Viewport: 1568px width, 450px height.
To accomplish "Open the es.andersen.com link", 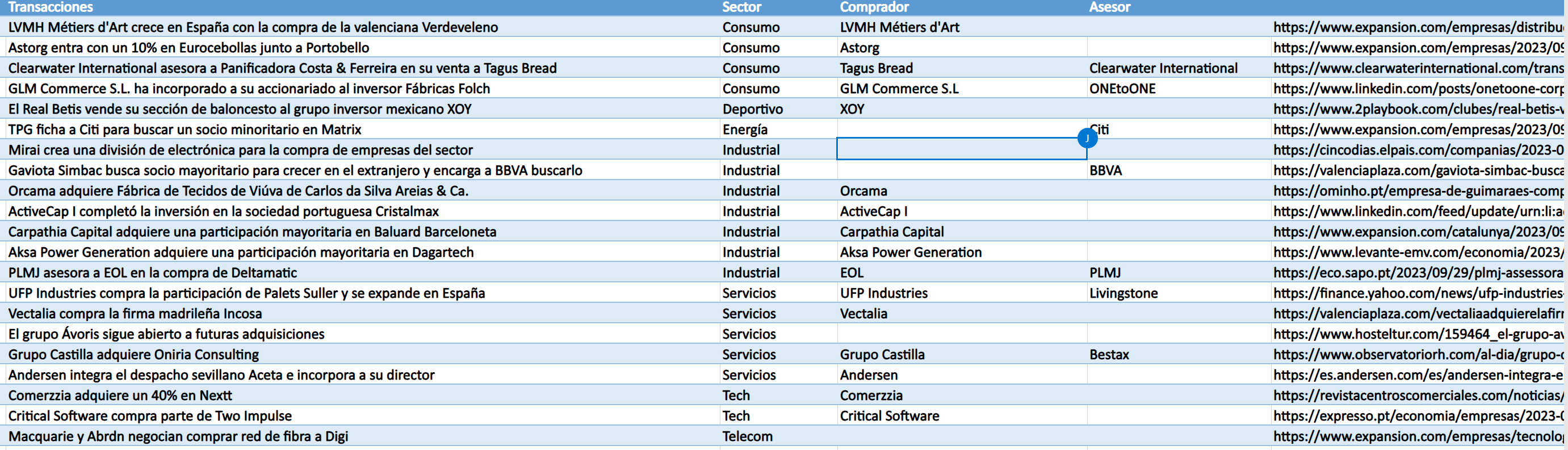I will click(1419, 375).
